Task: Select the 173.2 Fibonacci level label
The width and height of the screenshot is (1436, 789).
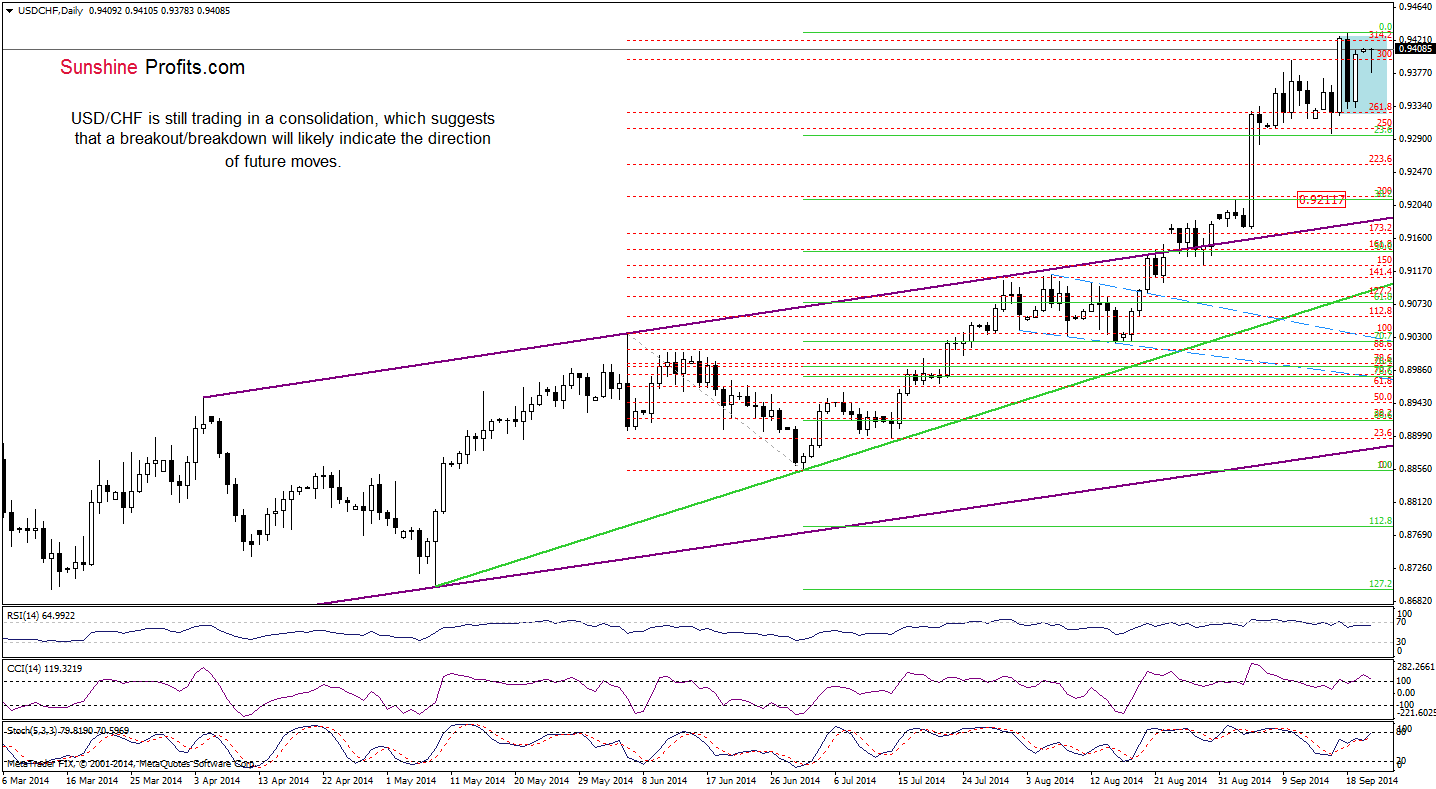Action: pyautogui.click(x=1380, y=228)
